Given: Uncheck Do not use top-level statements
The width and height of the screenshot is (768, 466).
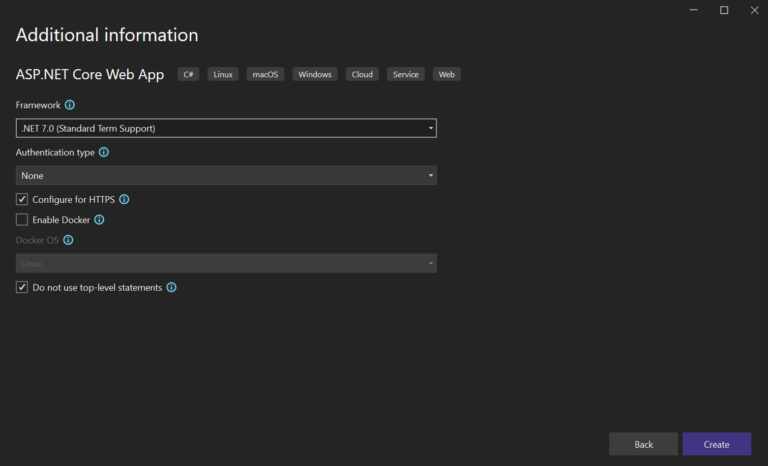Looking at the screenshot, I should click(x=22, y=287).
